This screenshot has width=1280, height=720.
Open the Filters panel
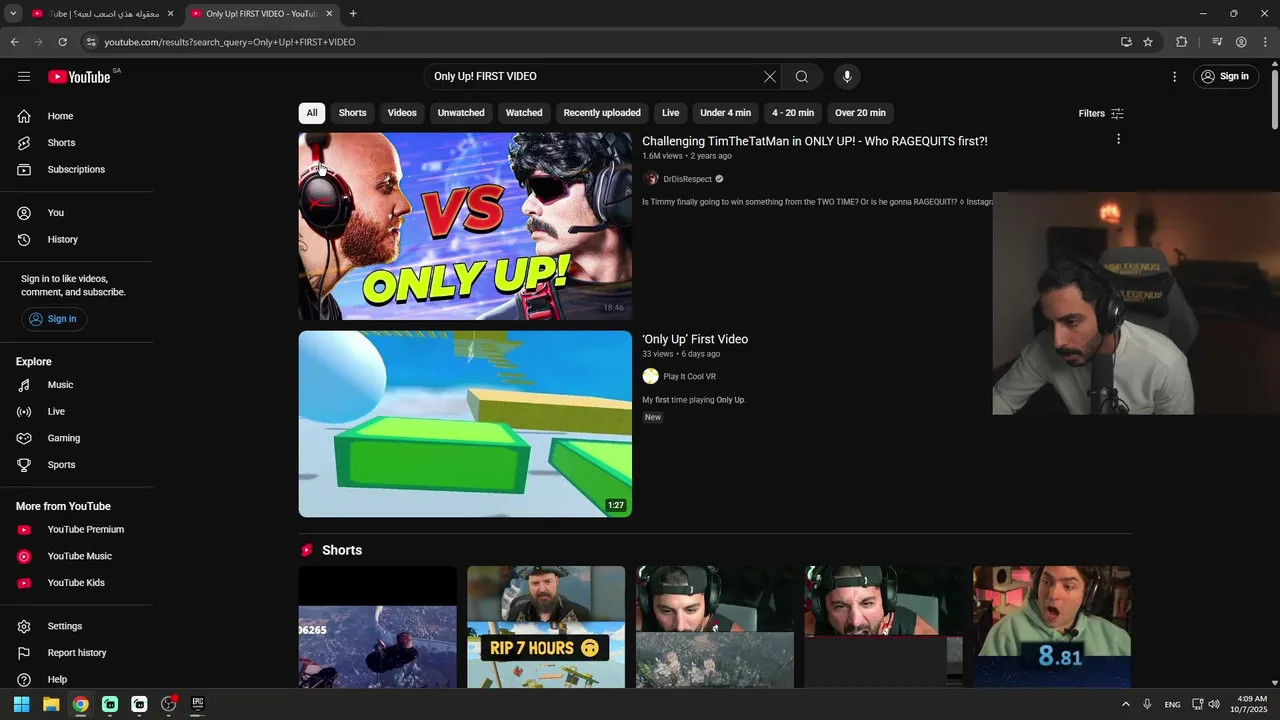coord(1101,113)
